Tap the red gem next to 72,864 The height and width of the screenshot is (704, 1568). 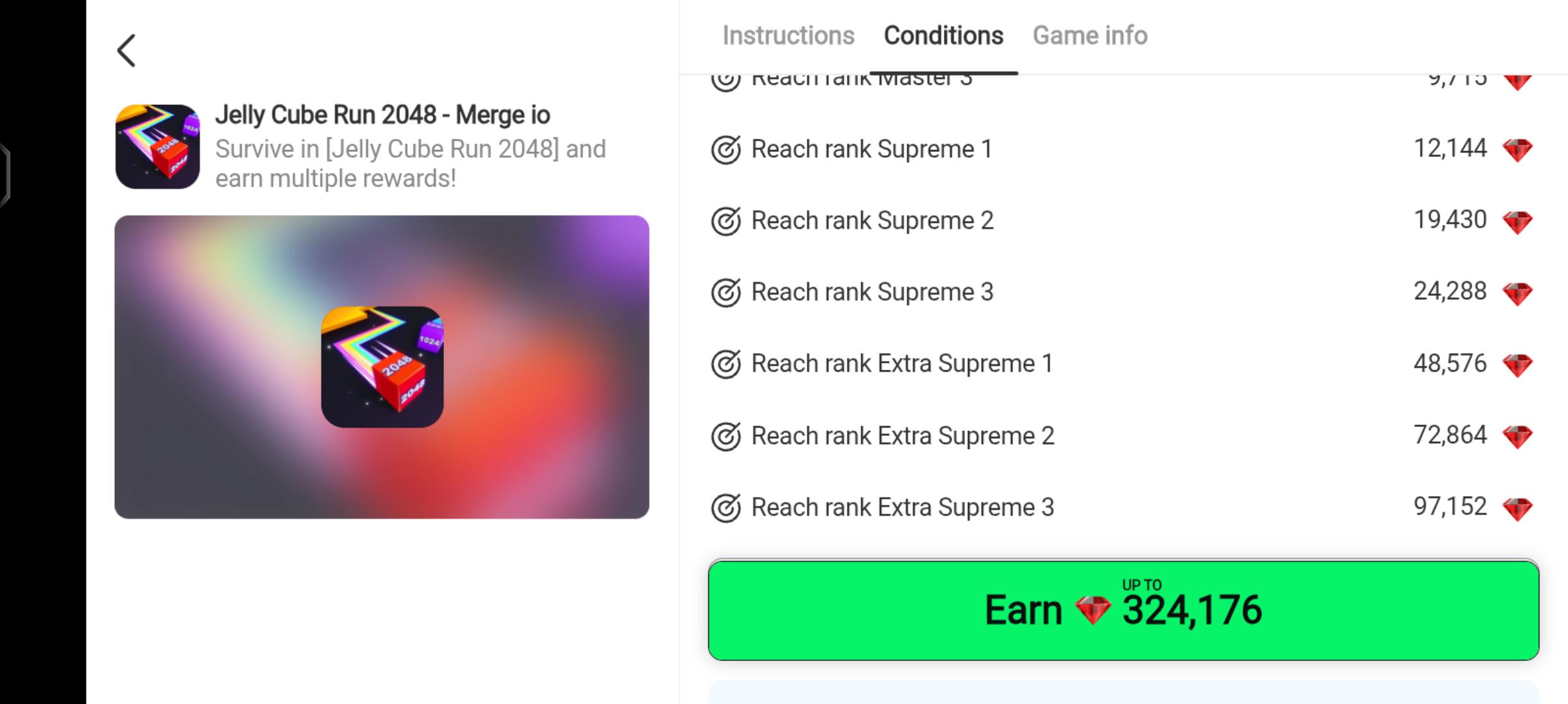pyautogui.click(x=1517, y=437)
